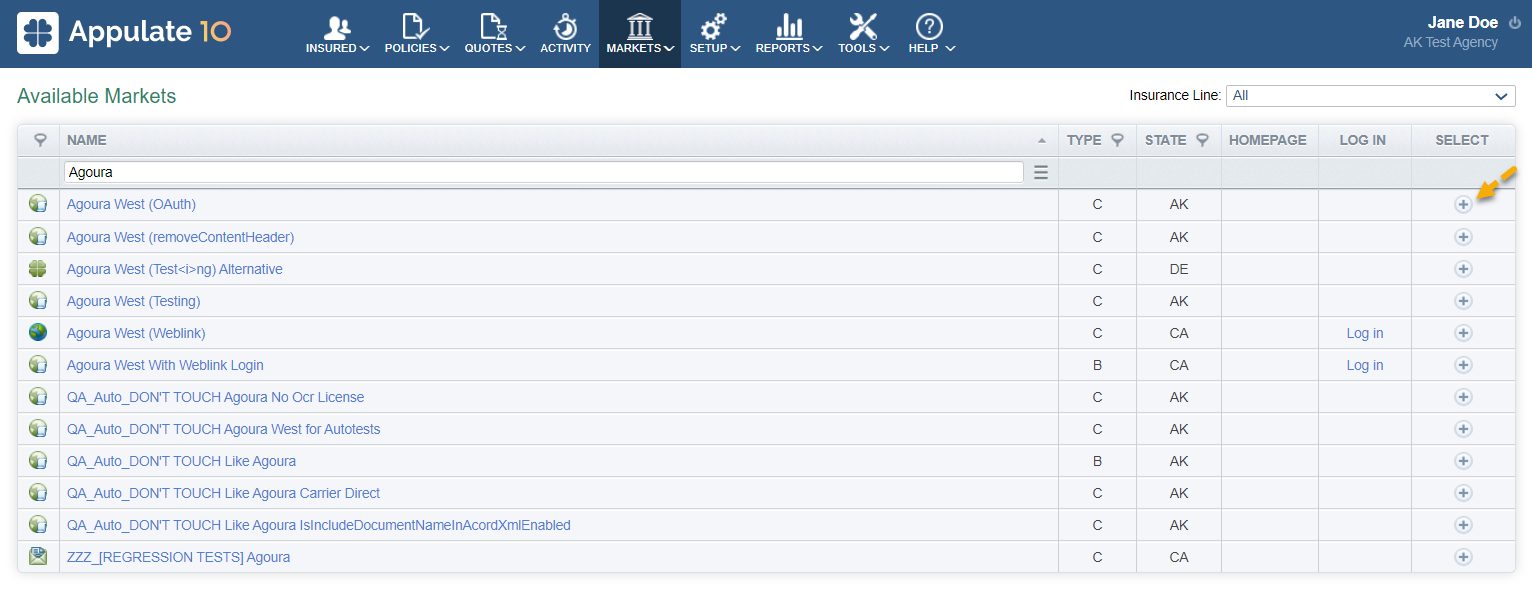Add Agoura West With Weblink Login market
The height and width of the screenshot is (596, 1532).
[1463, 365]
